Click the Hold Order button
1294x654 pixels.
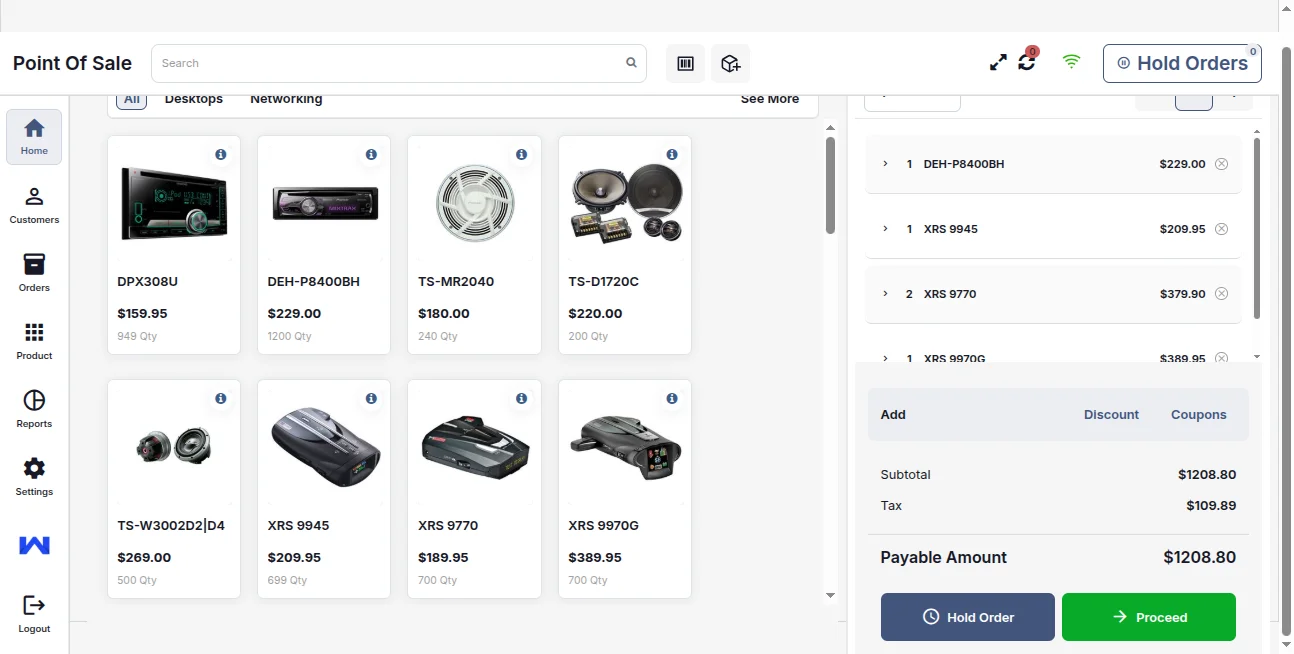click(967, 617)
